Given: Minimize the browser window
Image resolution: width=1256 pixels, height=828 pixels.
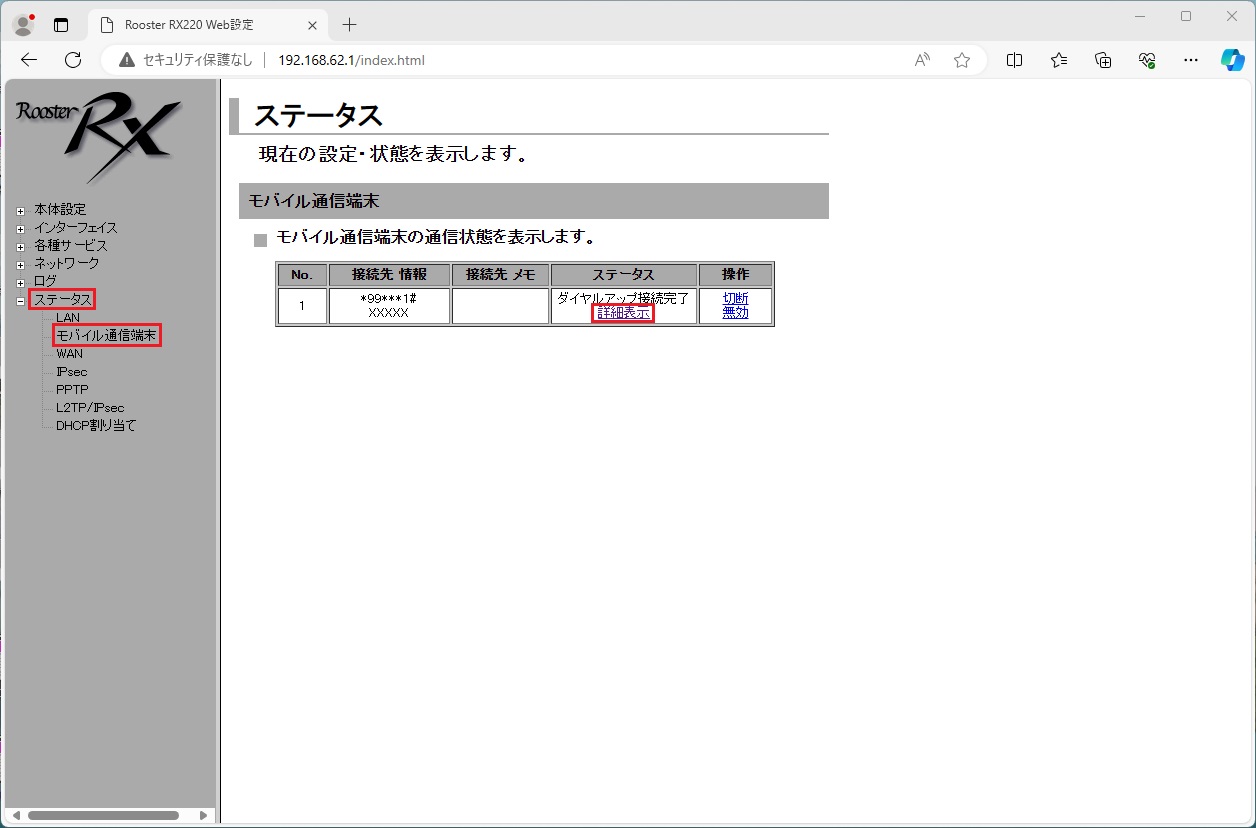Looking at the screenshot, I should pyautogui.click(x=1140, y=16).
